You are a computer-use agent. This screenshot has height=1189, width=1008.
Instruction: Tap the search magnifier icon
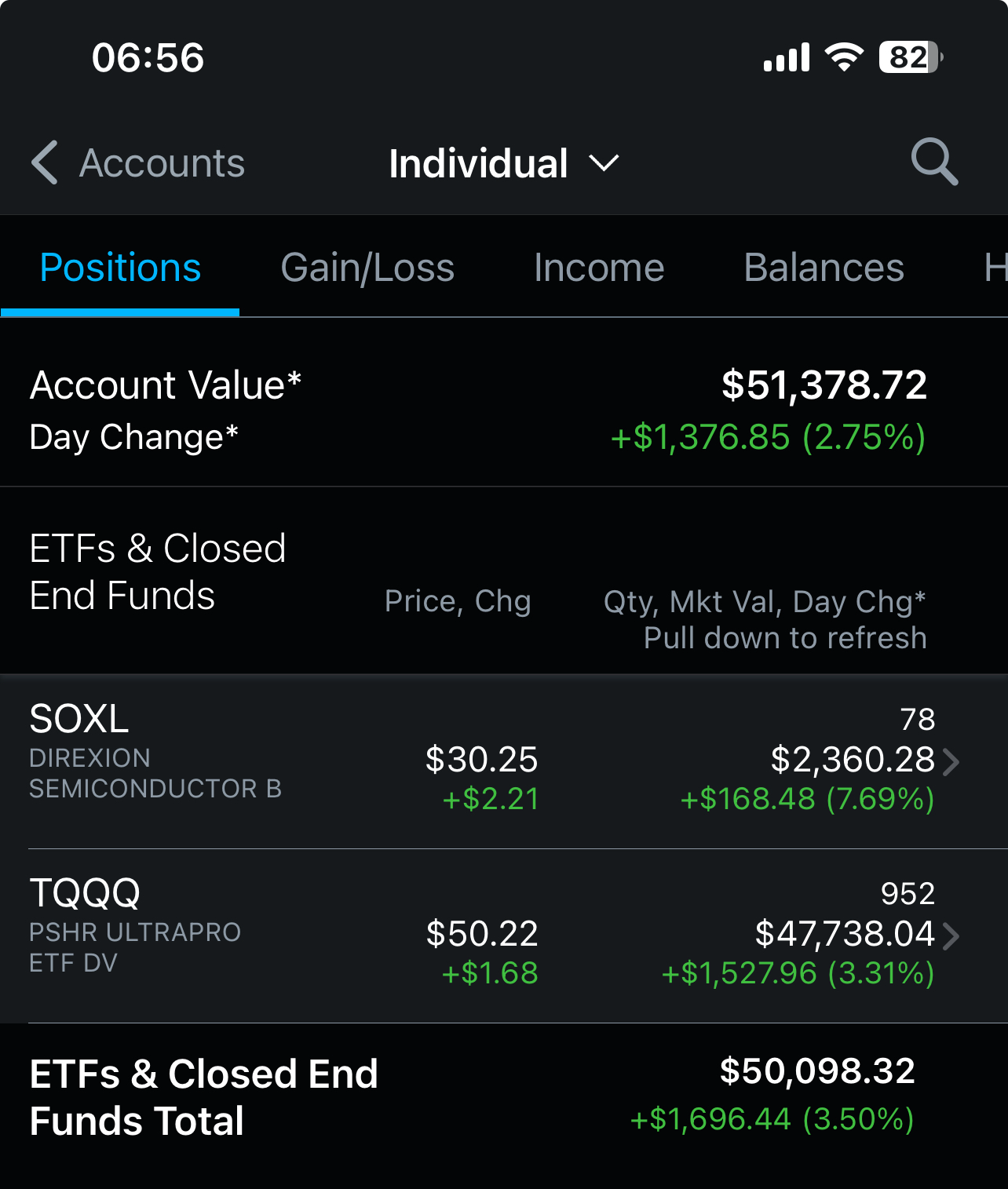(934, 162)
